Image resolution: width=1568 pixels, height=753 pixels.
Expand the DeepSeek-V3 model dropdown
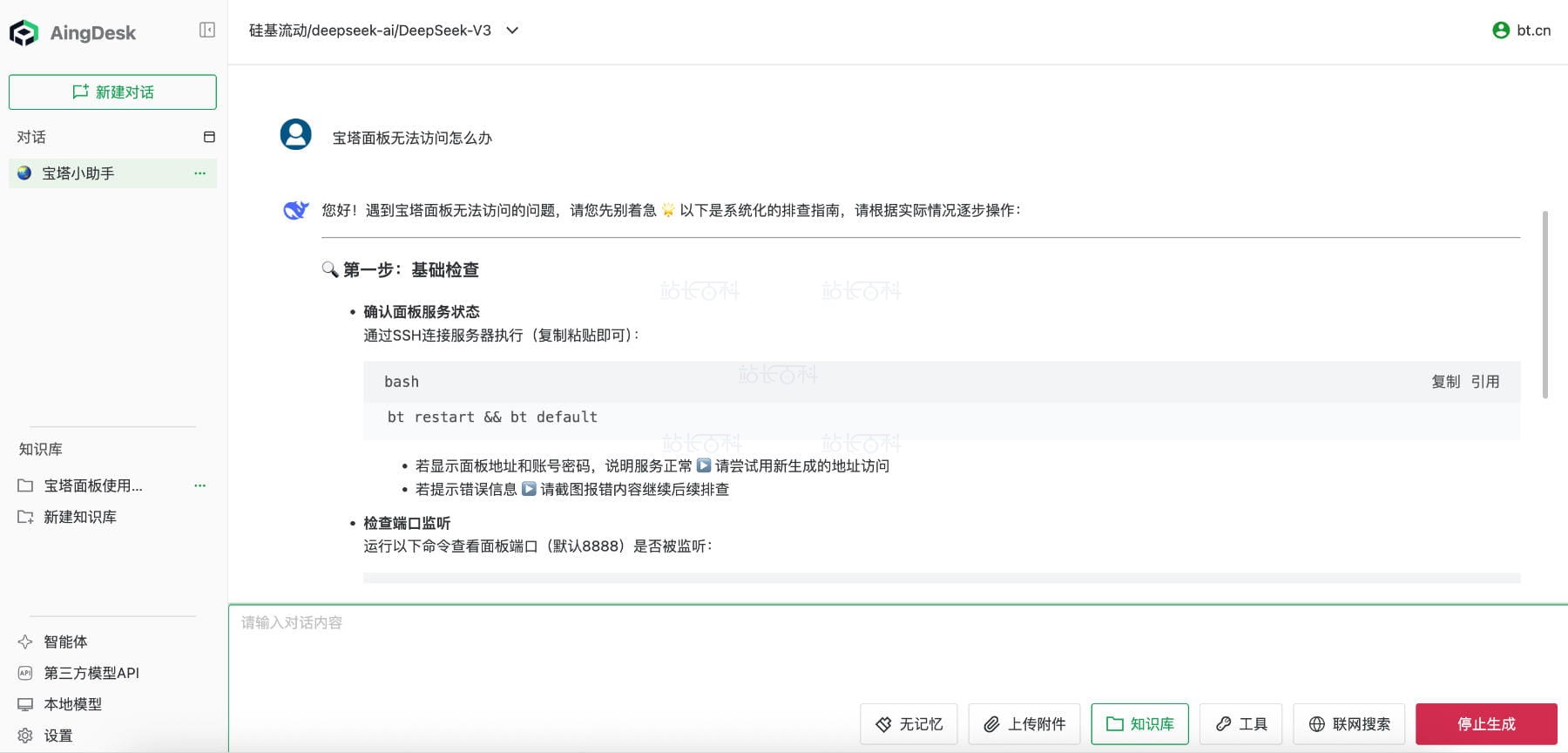pyautogui.click(x=512, y=31)
